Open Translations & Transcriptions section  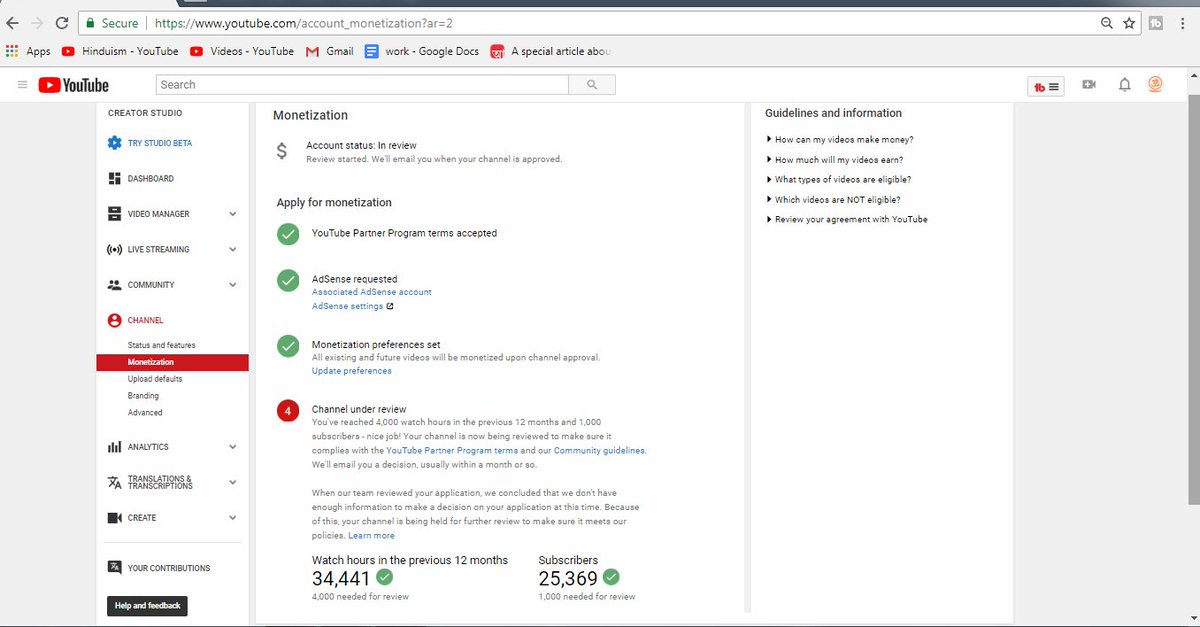pyautogui.click(x=160, y=482)
